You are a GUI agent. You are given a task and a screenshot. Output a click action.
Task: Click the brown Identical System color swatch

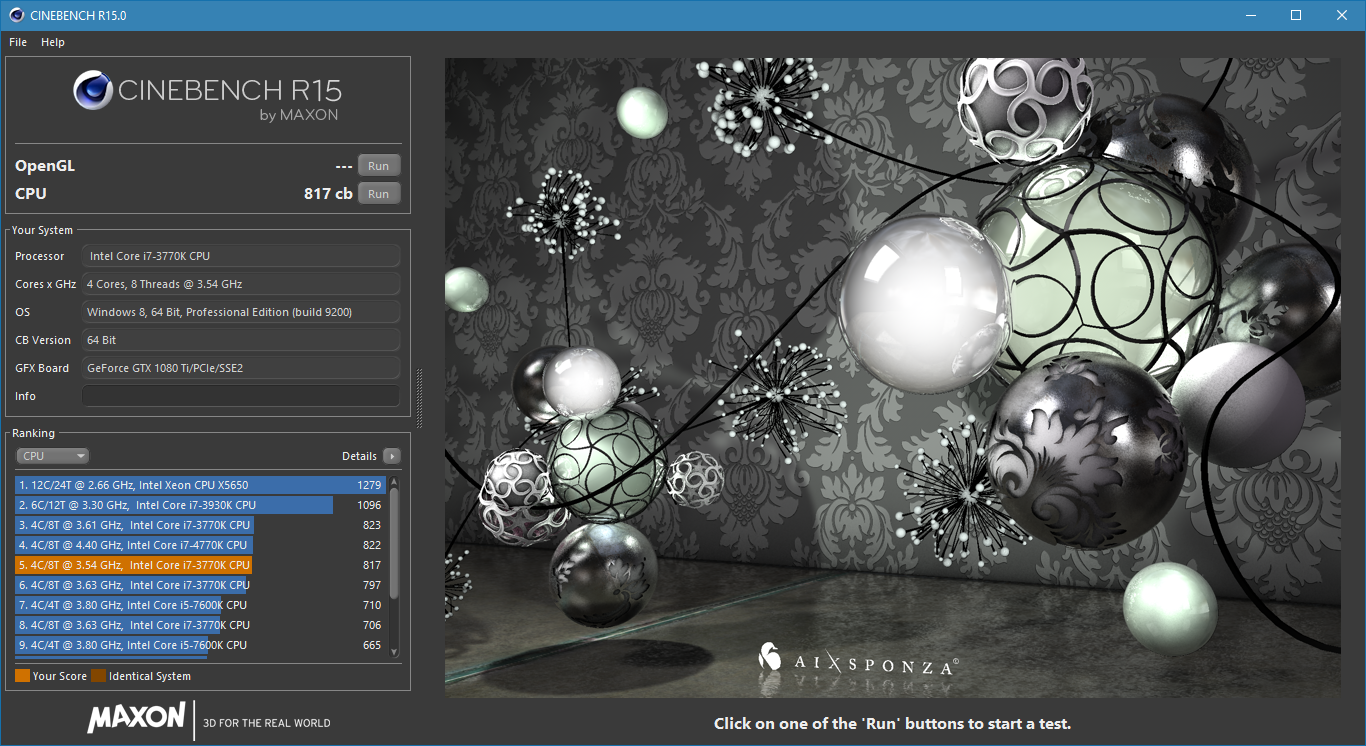[99, 676]
